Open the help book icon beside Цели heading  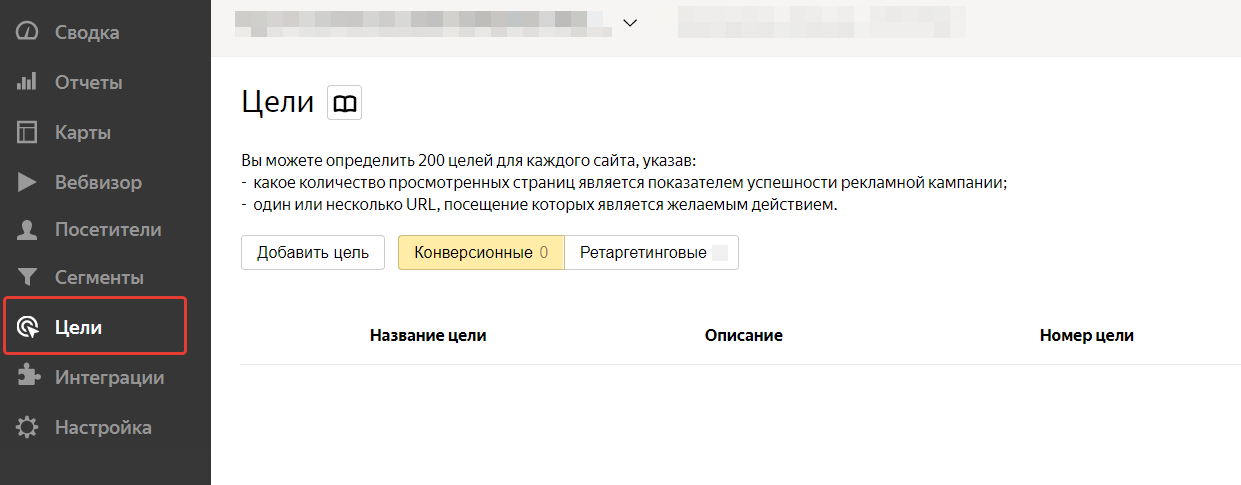coord(345,103)
